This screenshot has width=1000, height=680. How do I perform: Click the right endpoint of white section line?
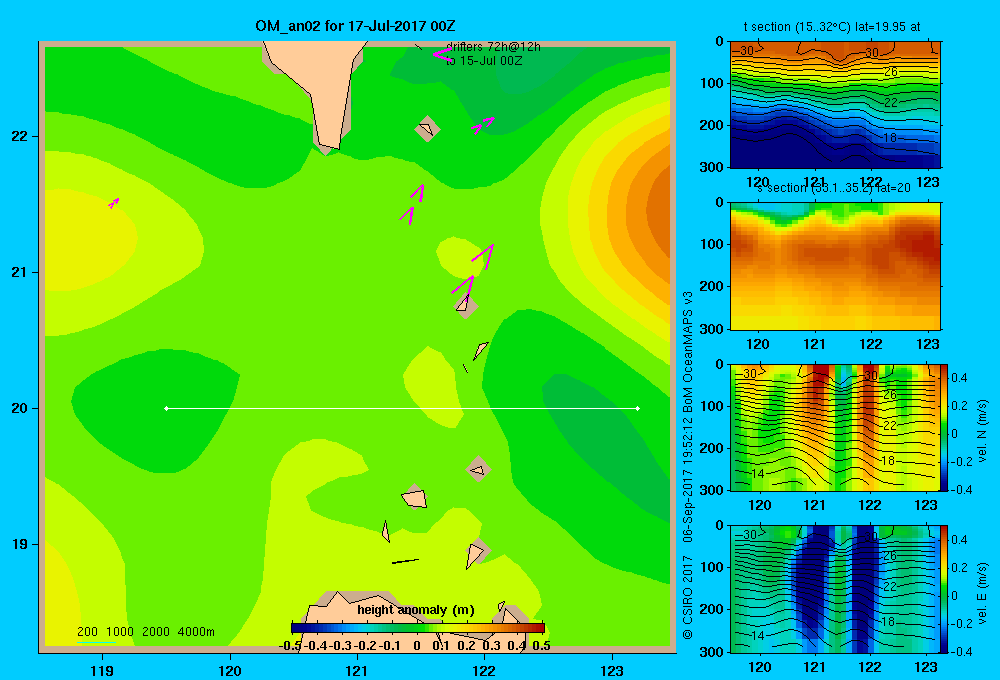(x=638, y=408)
